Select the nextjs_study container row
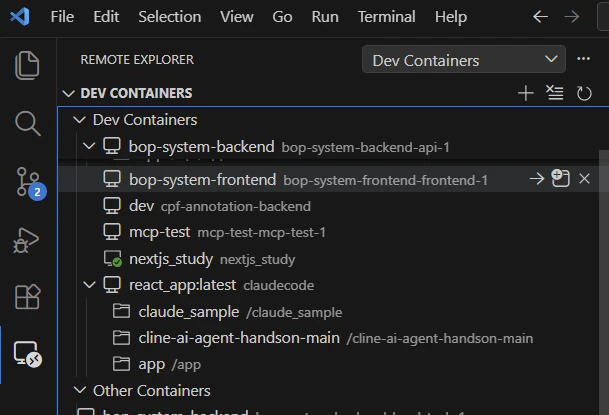Screen dimensions: 609x415 [x=328, y=259]
